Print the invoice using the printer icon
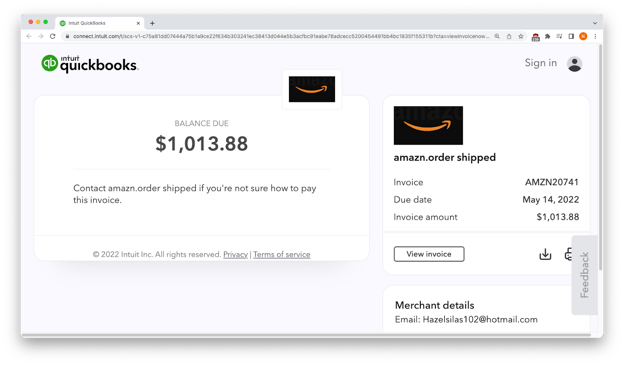Image resolution: width=624 pixels, height=365 pixels. tap(568, 254)
